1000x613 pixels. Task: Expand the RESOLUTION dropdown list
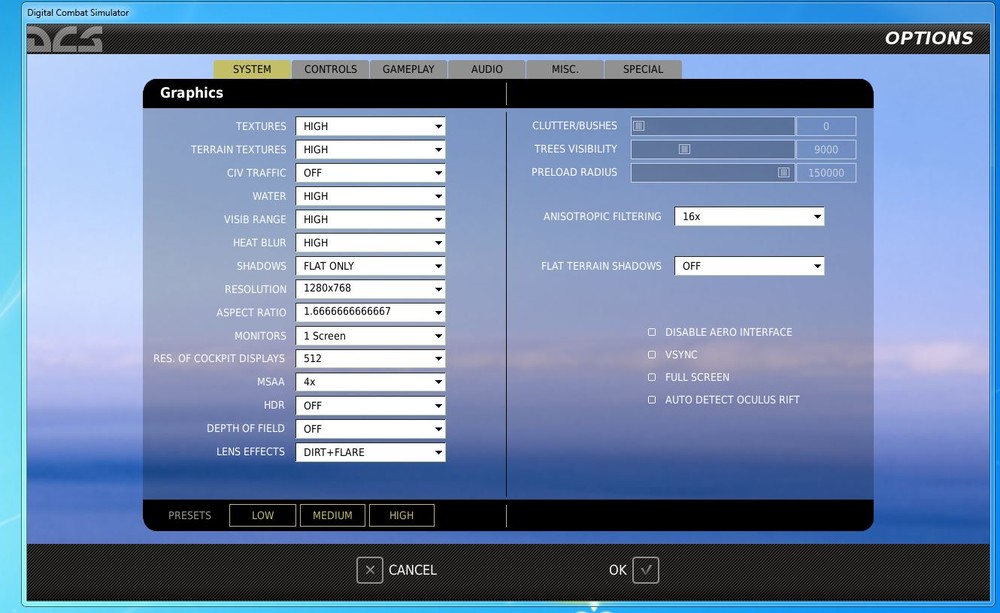(370, 289)
